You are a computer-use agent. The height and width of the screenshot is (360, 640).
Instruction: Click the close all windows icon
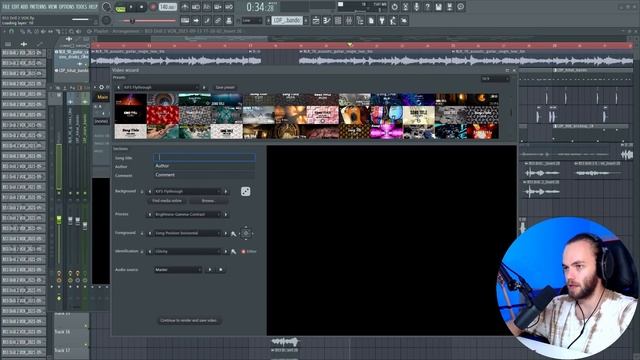404,20
